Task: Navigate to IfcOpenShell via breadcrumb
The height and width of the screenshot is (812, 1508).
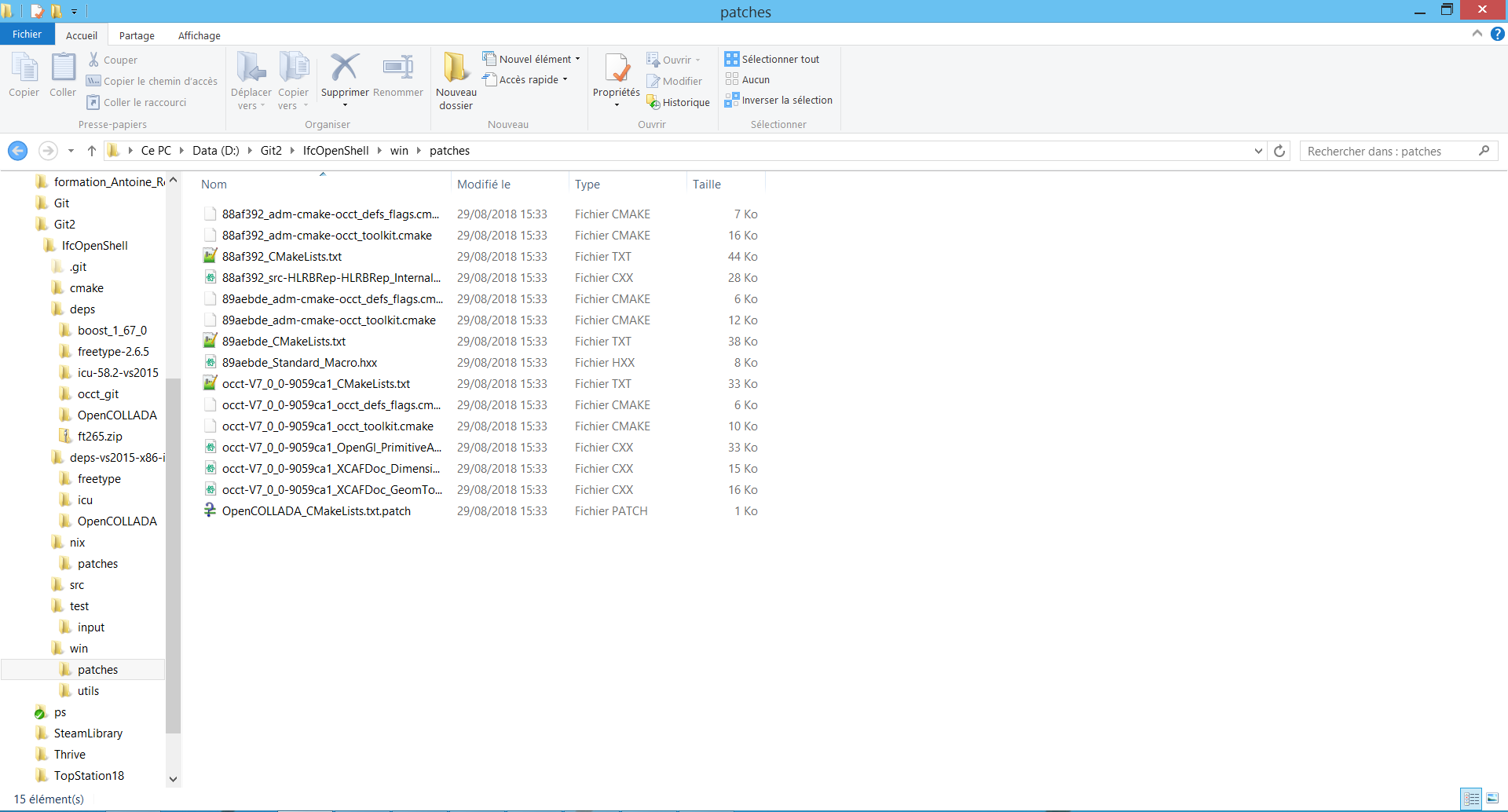Action: (336, 151)
